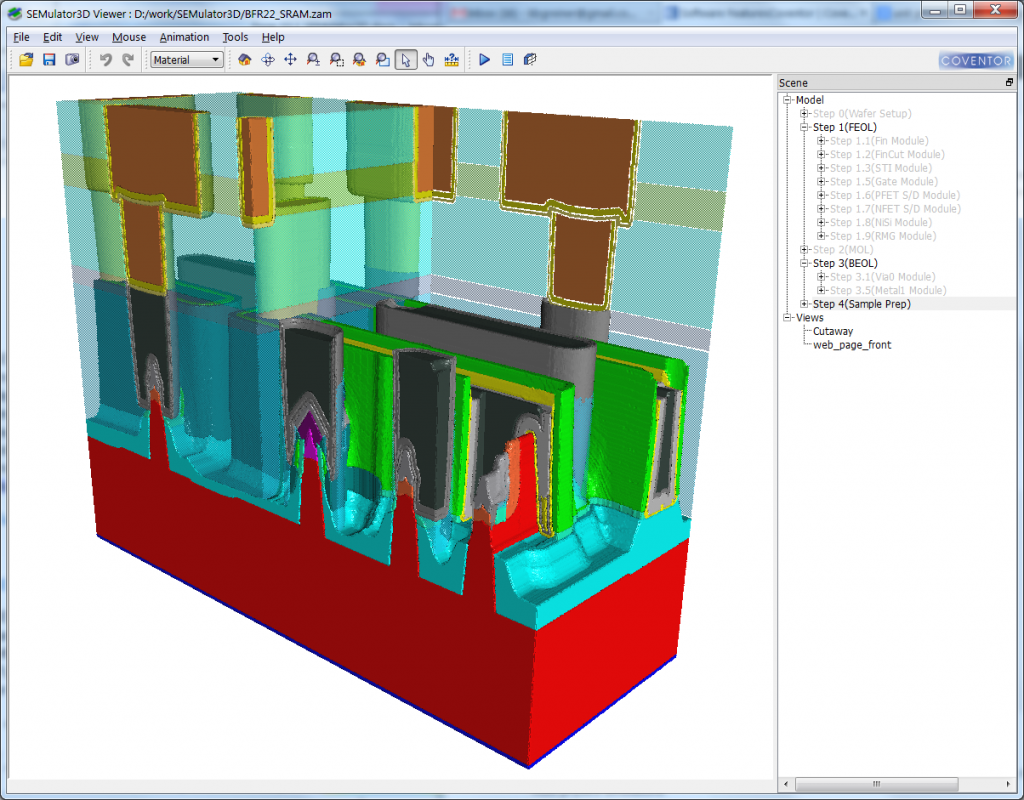Collapse the Step 1(FEOL) tree node
Viewport: 1024px width, 800px height.
805,128
